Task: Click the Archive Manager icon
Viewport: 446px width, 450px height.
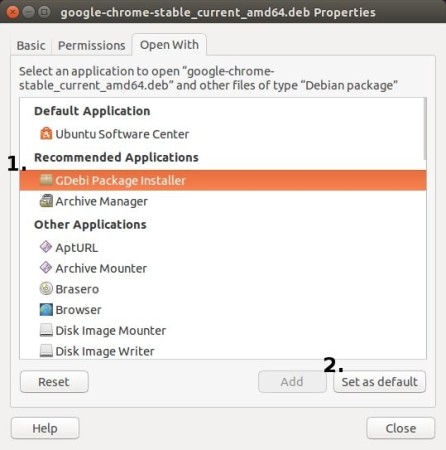Action: point(46,201)
